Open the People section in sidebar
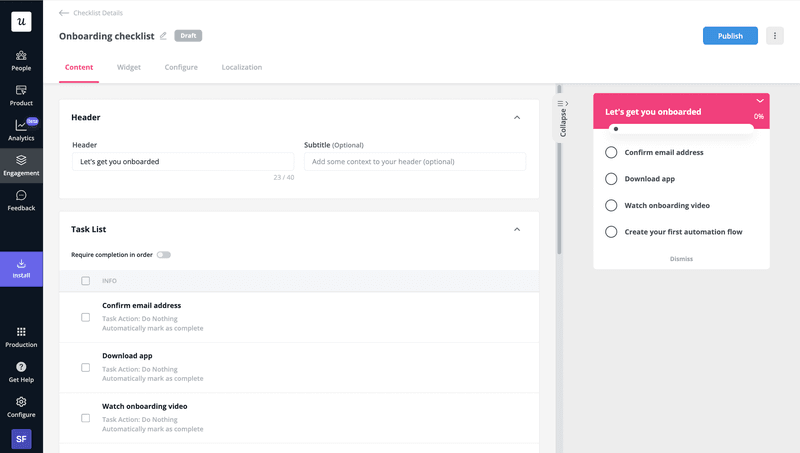The image size is (800, 453). (x=21, y=61)
